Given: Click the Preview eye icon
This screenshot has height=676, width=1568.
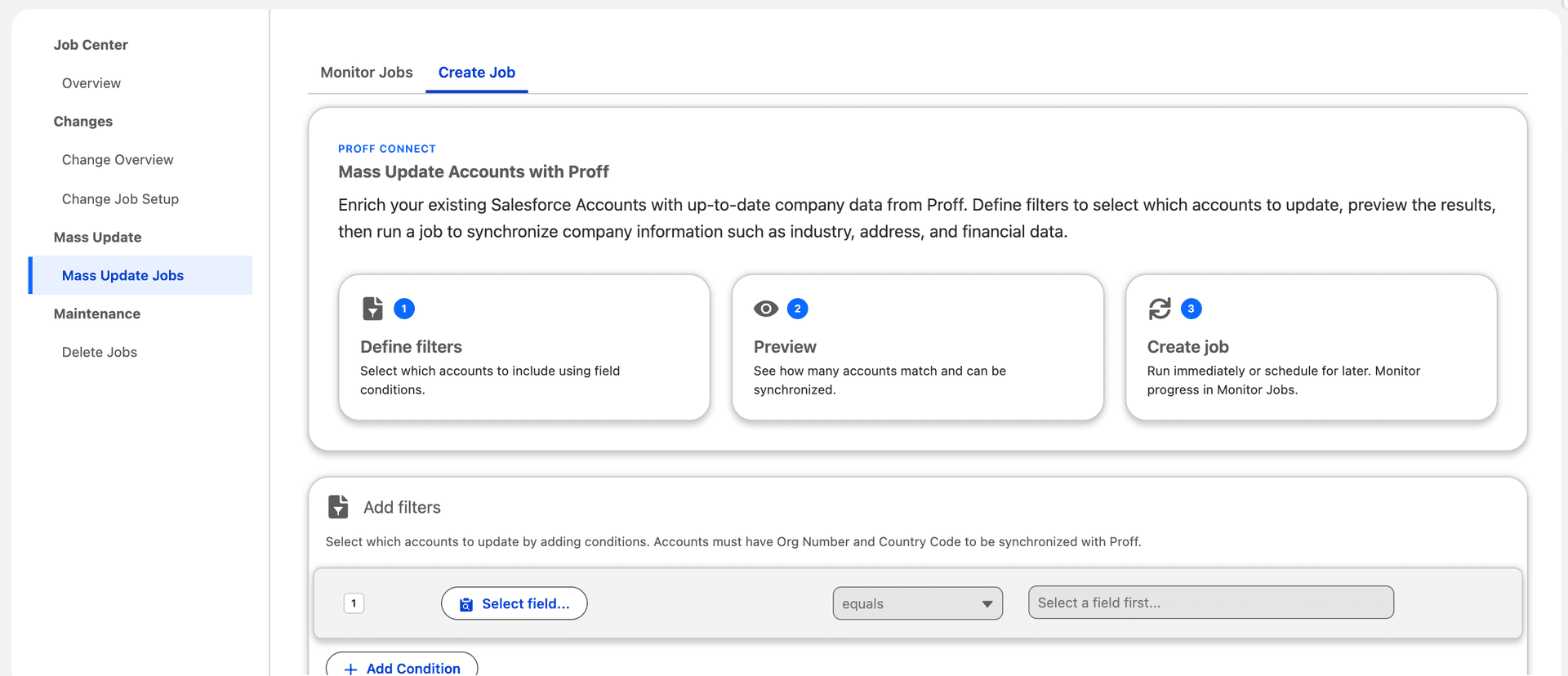Looking at the screenshot, I should point(766,309).
